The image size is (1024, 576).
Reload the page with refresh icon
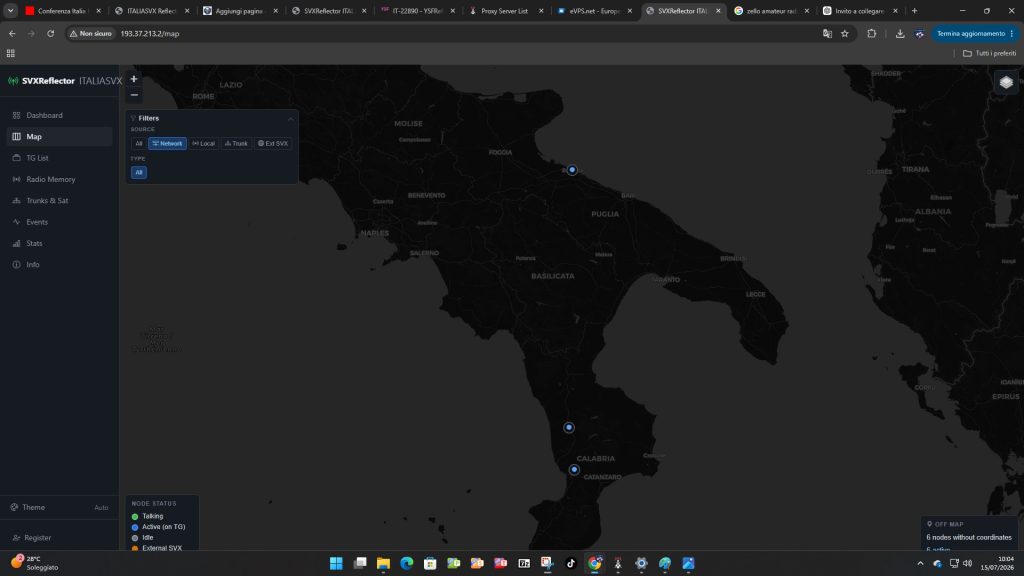tap(50, 33)
